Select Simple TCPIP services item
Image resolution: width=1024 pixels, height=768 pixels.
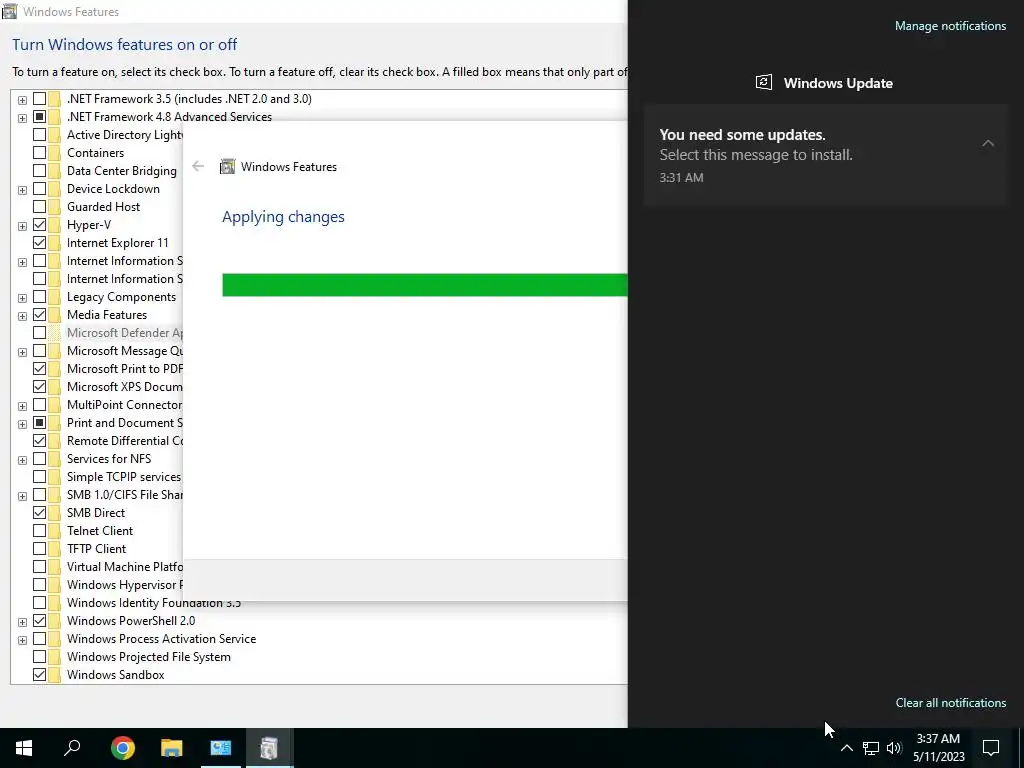pos(123,477)
